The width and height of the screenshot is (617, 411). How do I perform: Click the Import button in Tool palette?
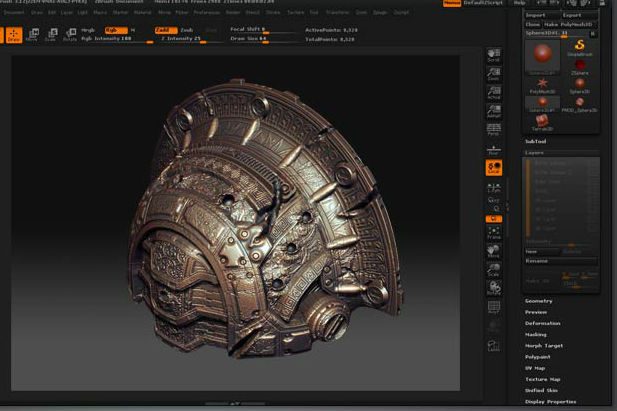(x=543, y=15)
